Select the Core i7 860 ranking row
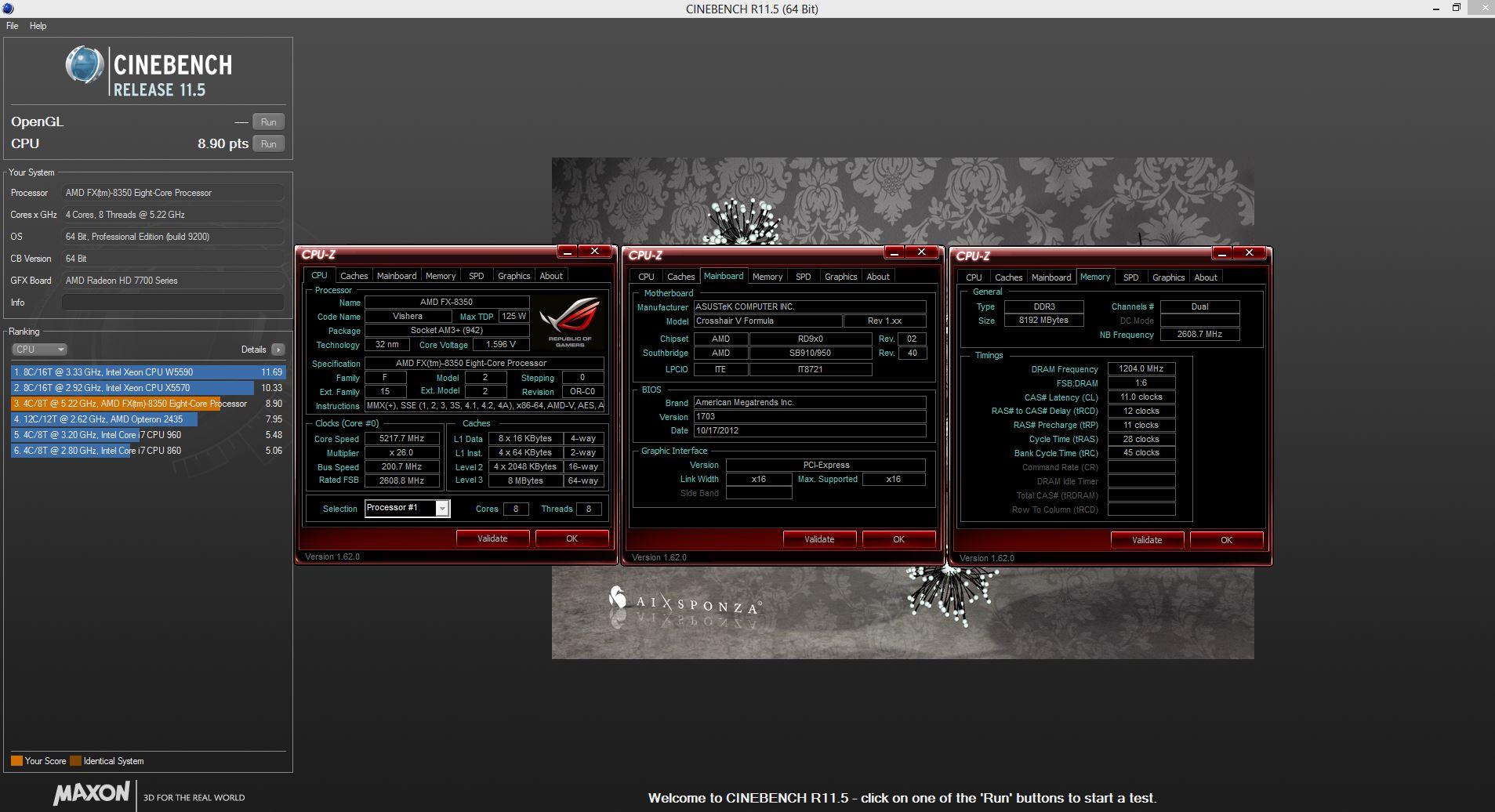Image resolution: width=1495 pixels, height=812 pixels. [148, 451]
